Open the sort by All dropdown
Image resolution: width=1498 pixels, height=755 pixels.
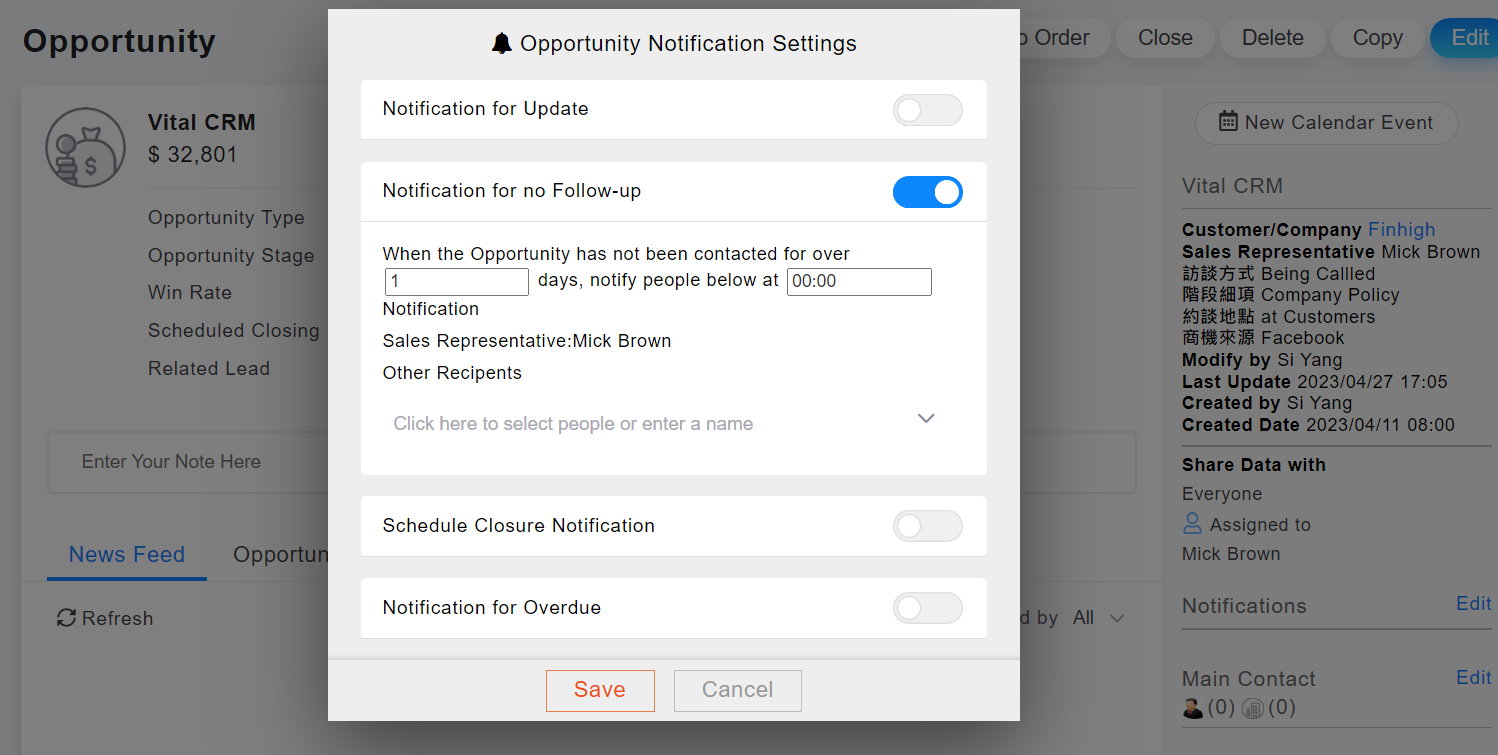pos(1098,618)
